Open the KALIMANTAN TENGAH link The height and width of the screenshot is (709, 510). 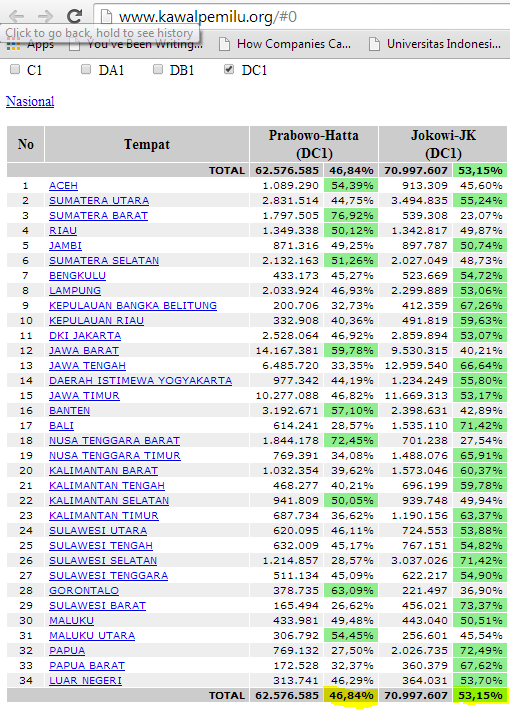coord(107,485)
